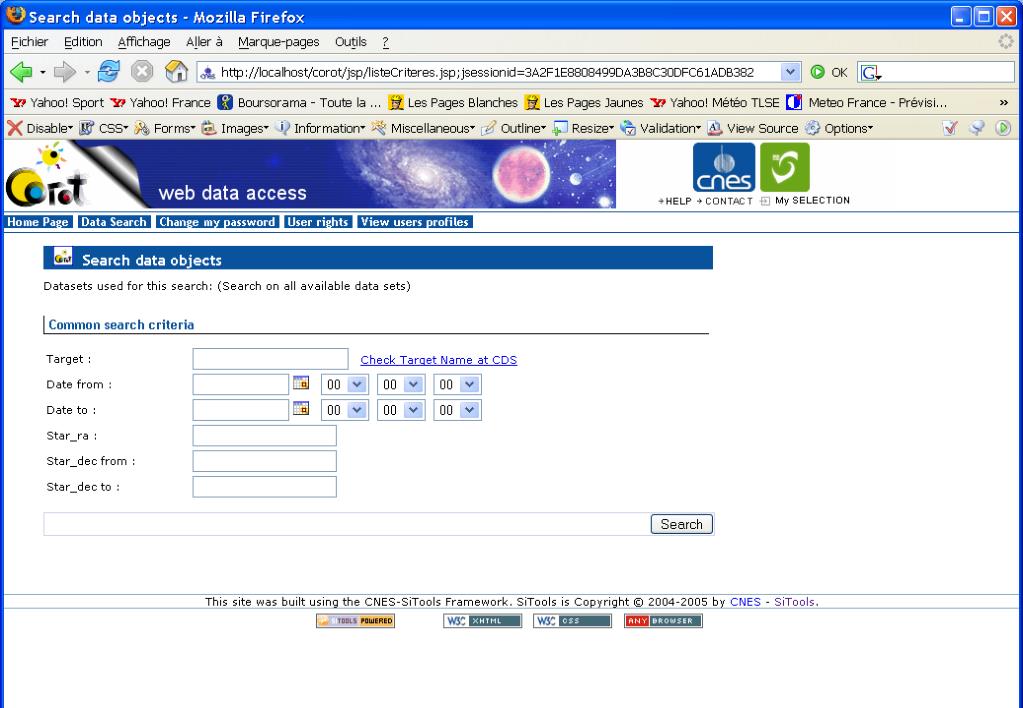Click the Date from text field
This screenshot has width=1023, height=708.
click(x=240, y=384)
